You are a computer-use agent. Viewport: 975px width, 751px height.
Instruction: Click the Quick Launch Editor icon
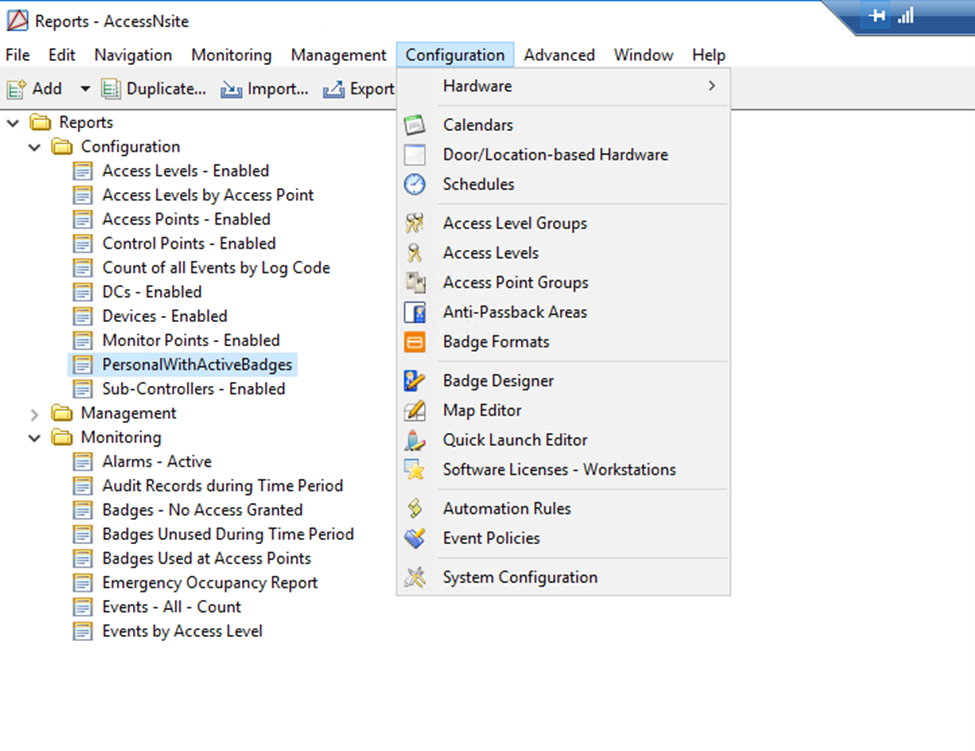pyautogui.click(x=415, y=440)
